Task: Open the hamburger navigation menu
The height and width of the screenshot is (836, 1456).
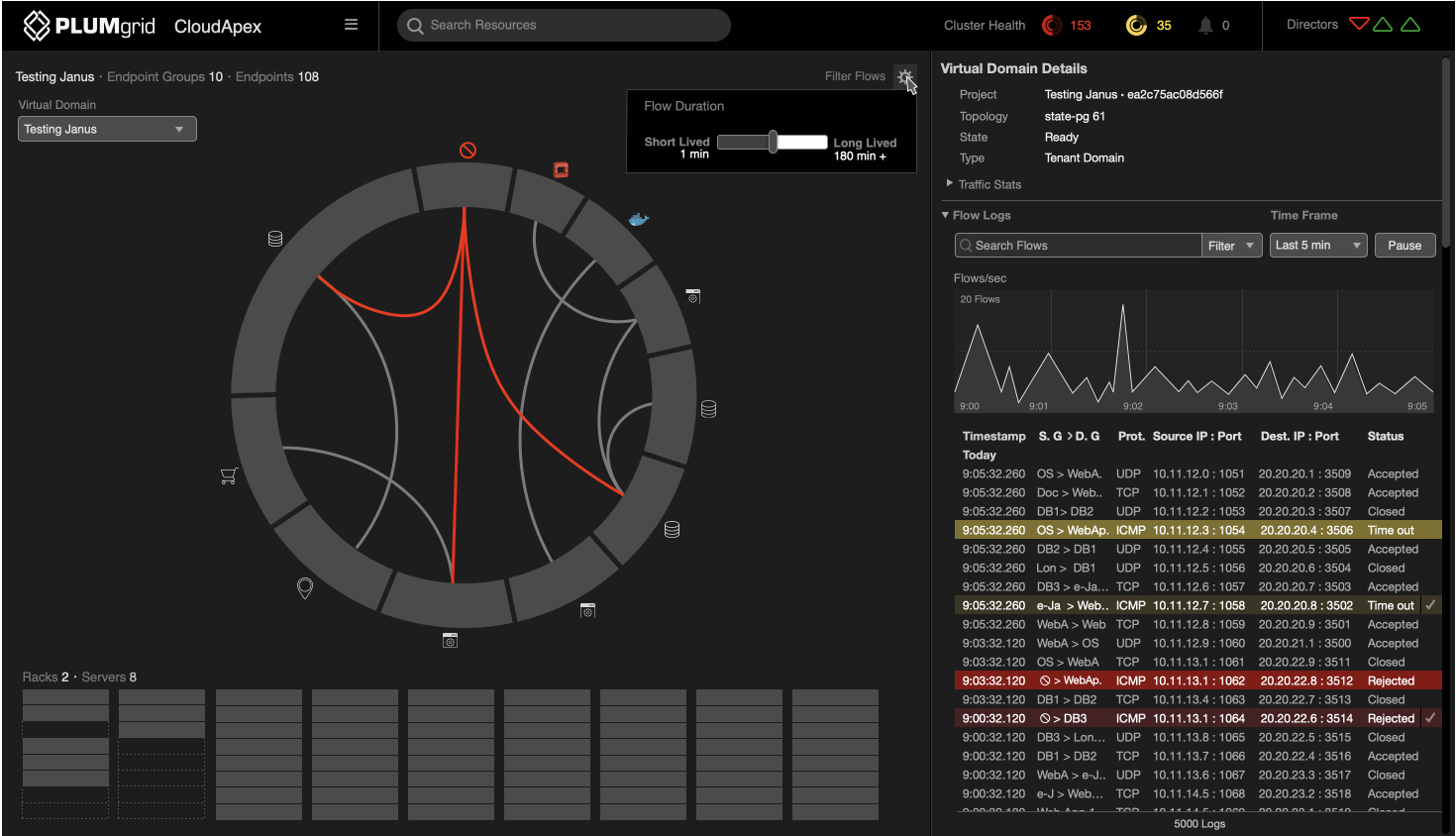Action: [x=351, y=25]
